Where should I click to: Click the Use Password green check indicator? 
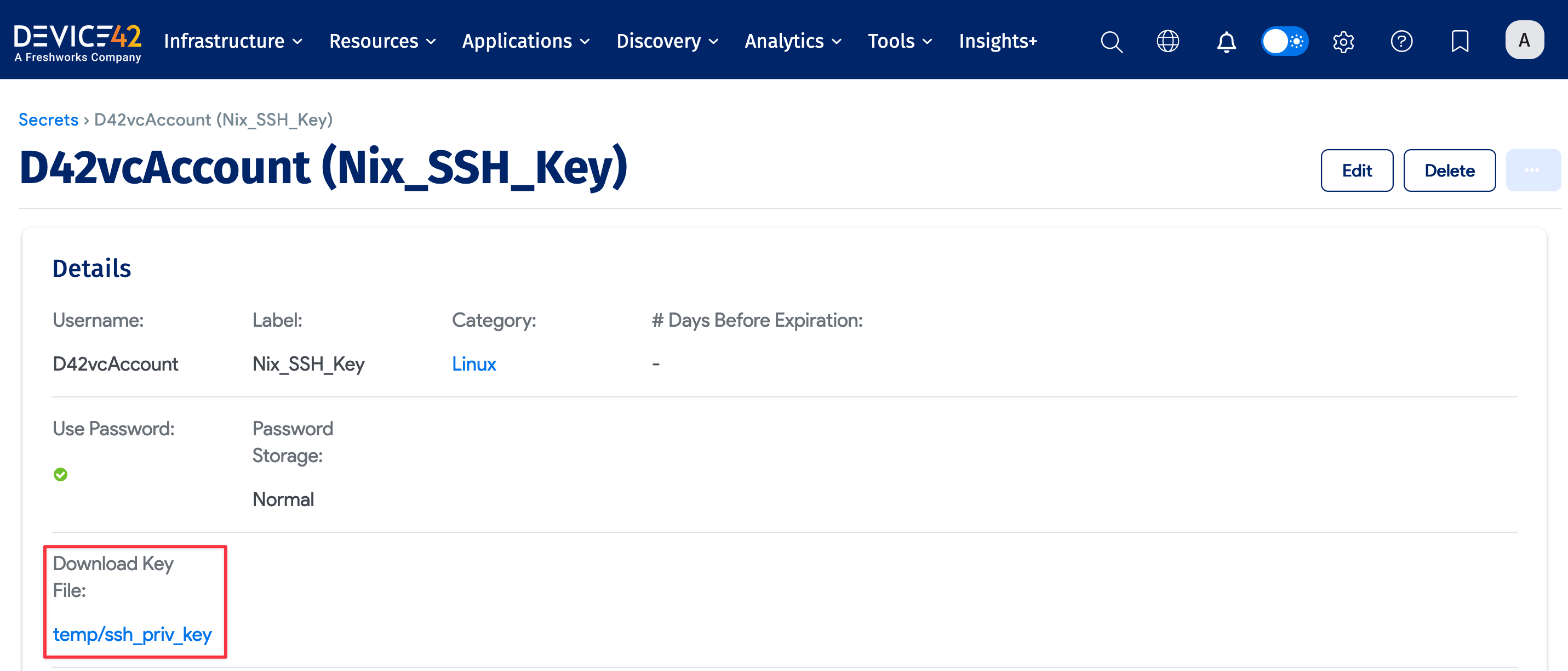click(60, 474)
